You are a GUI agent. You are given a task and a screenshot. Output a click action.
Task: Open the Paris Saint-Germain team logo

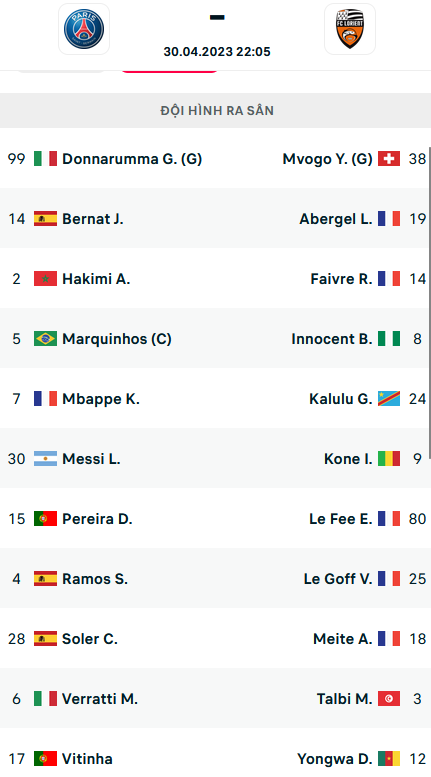pyautogui.click(x=84, y=29)
